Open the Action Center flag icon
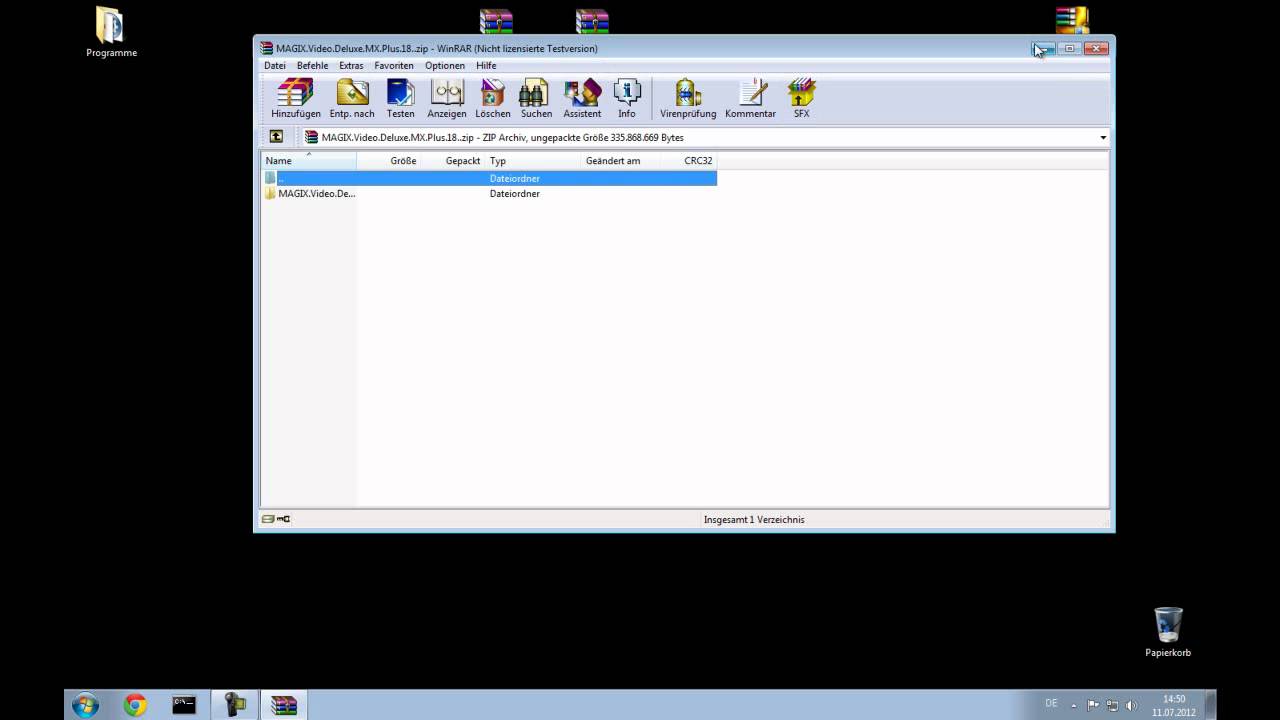Image resolution: width=1280 pixels, height=720 pixels. point(1093,705)
